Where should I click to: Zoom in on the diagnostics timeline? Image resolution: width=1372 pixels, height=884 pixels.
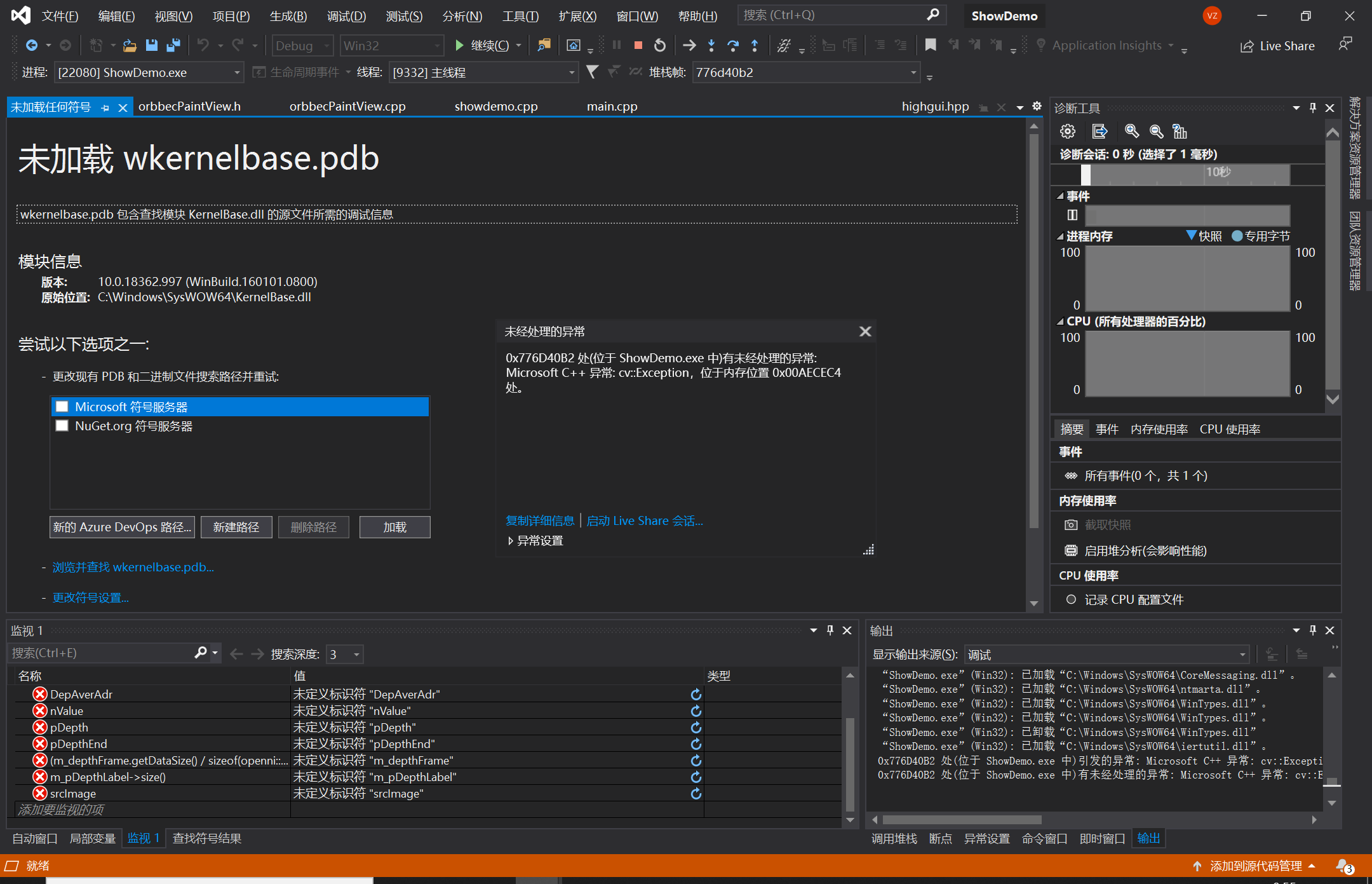[1131, 131]
